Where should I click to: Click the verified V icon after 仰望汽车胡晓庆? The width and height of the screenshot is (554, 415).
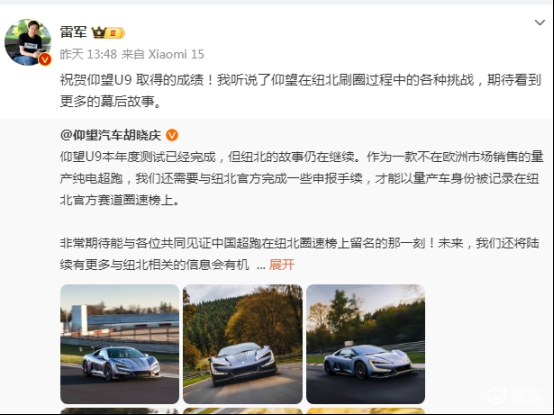[172, 135]
